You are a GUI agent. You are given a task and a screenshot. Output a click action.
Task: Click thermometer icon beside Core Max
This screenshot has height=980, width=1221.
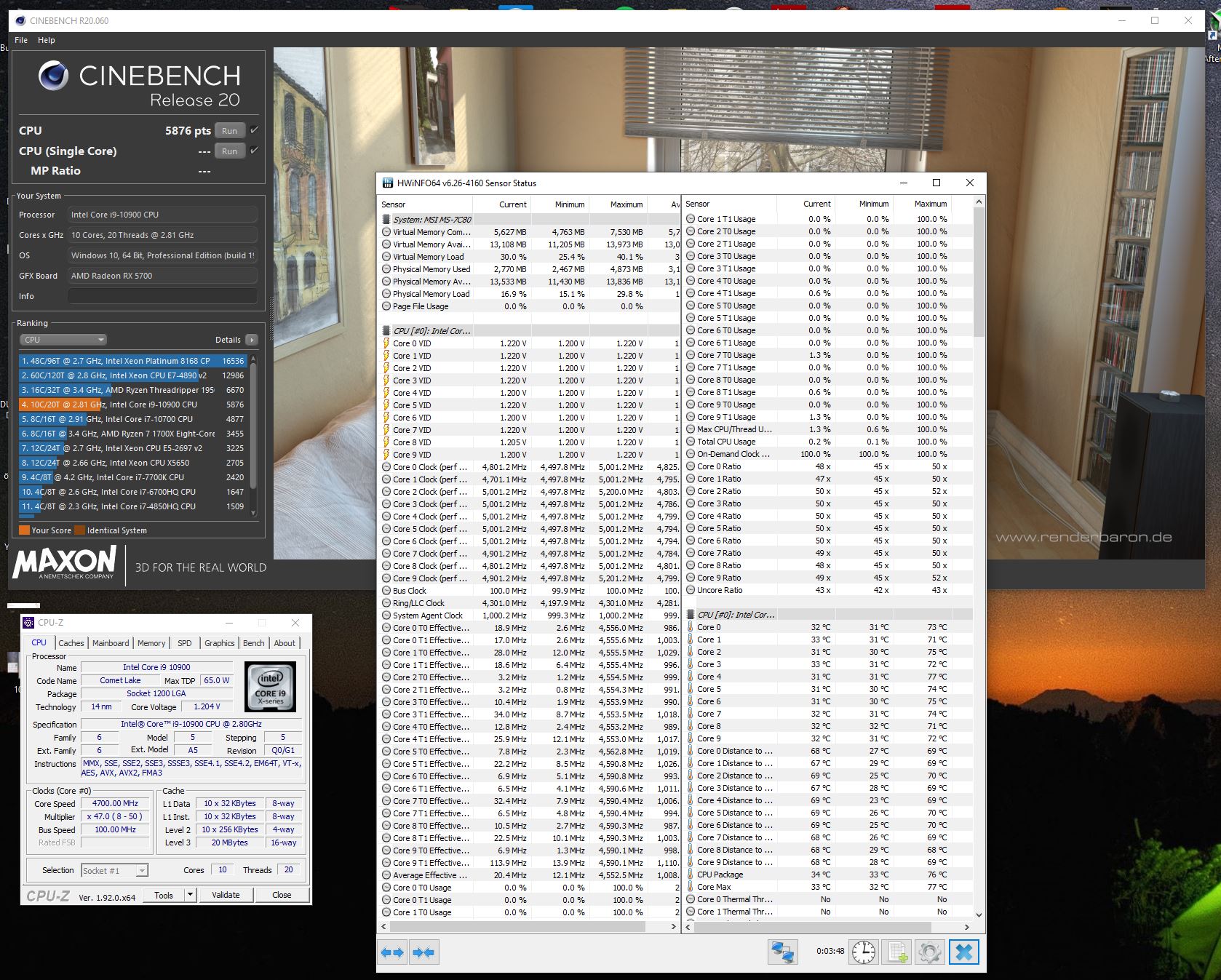click(691, 887)
